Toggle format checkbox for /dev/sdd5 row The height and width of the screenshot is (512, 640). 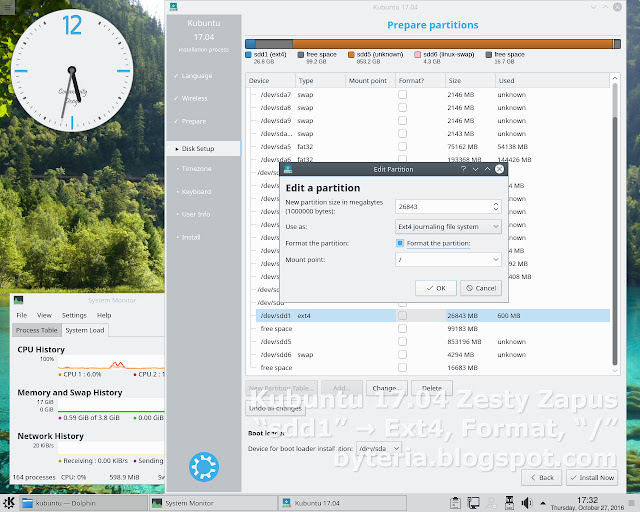[x=402, y=341]
